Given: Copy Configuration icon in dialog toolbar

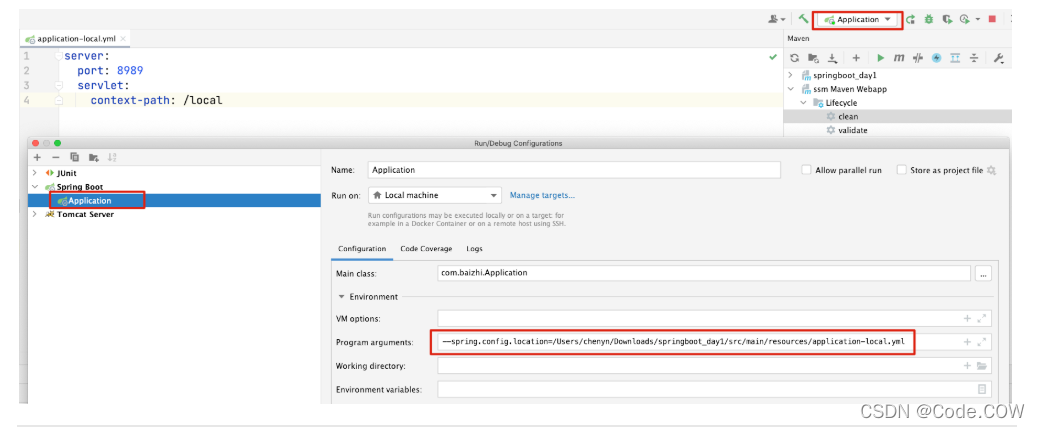Looking at the screenshot, I should tap(75, 157).
